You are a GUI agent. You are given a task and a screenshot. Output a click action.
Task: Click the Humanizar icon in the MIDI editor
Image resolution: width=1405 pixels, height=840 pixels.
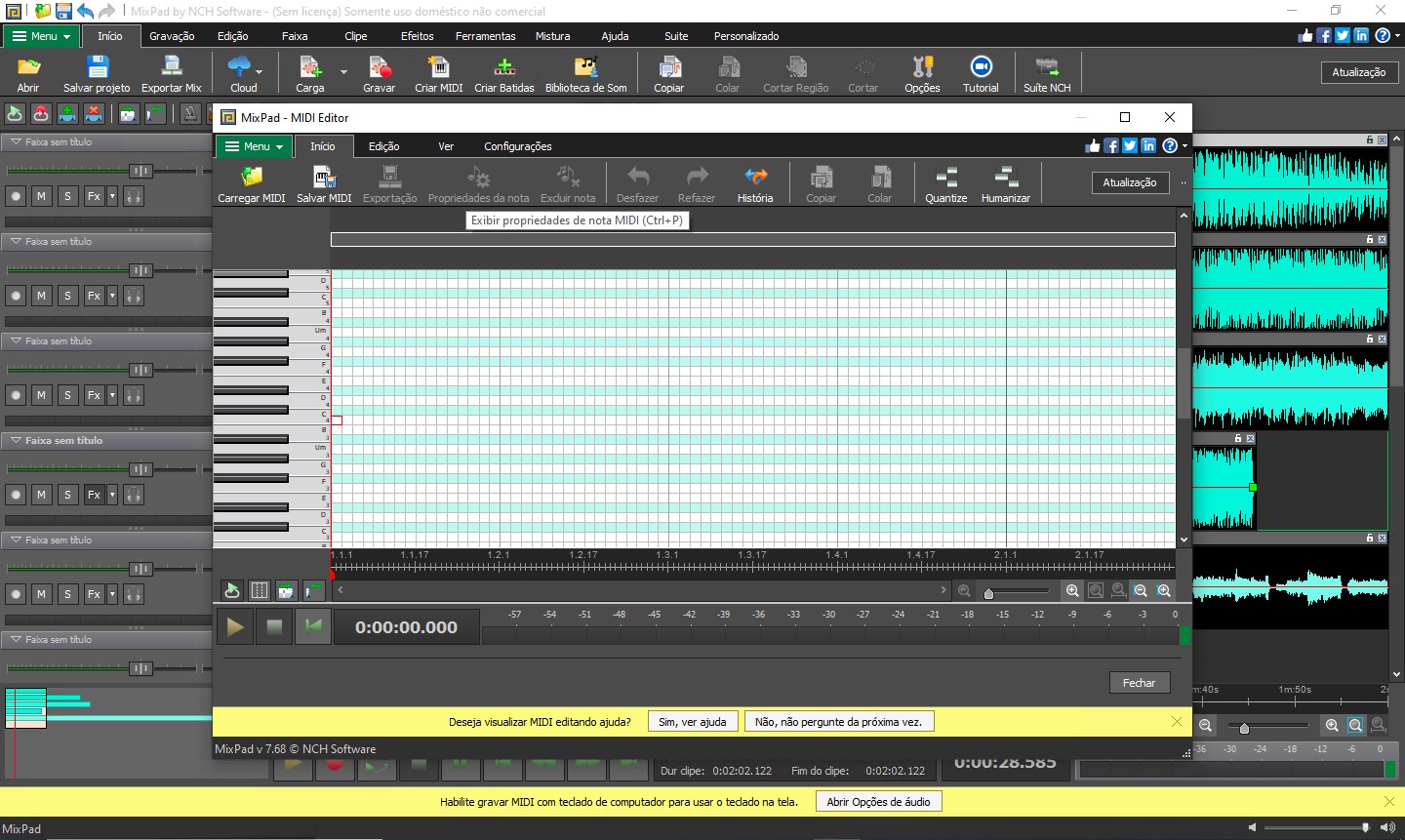click(1005, 183)
